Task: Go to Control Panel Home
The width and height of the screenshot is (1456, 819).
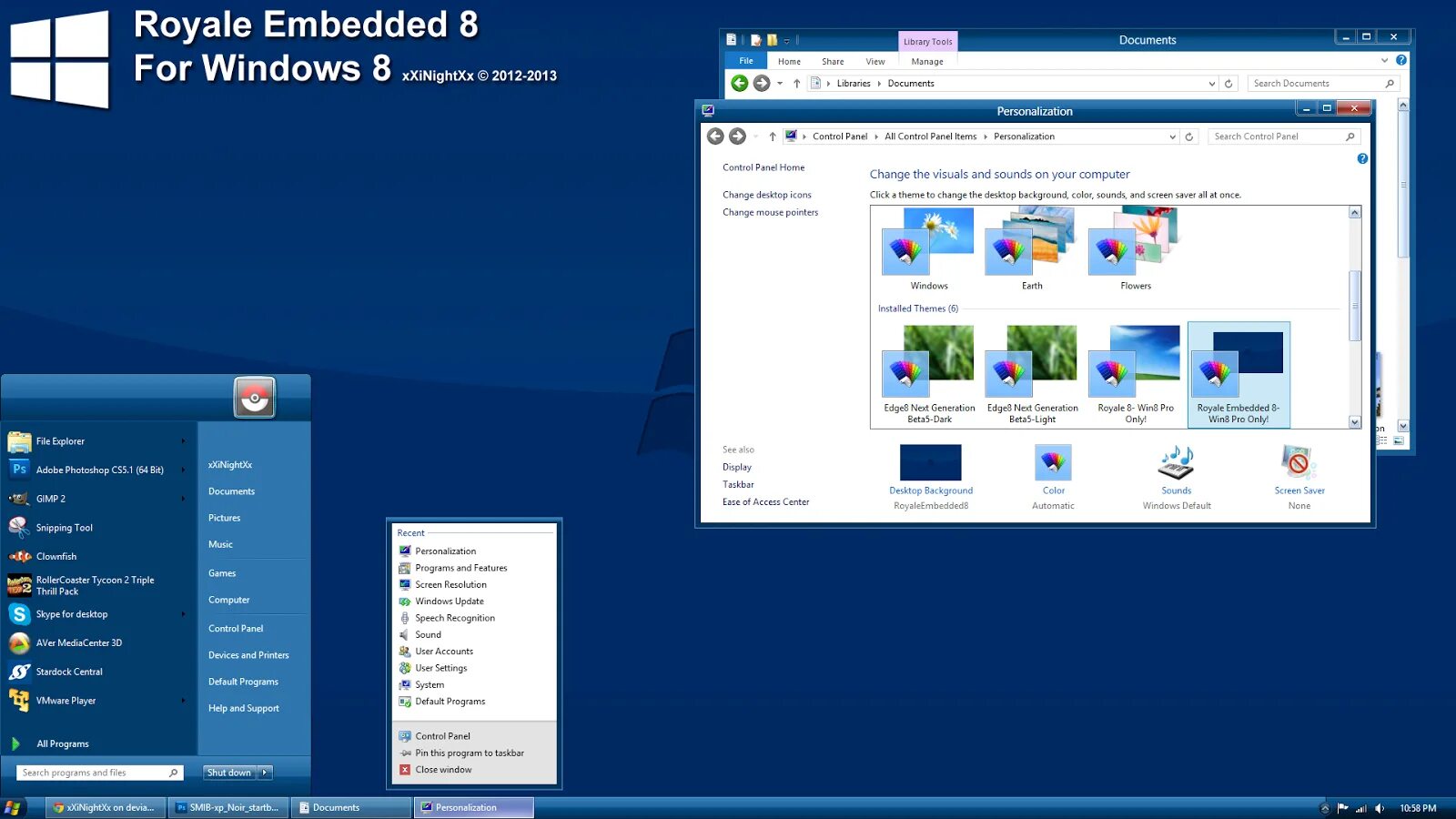Action: click(763, 167)
